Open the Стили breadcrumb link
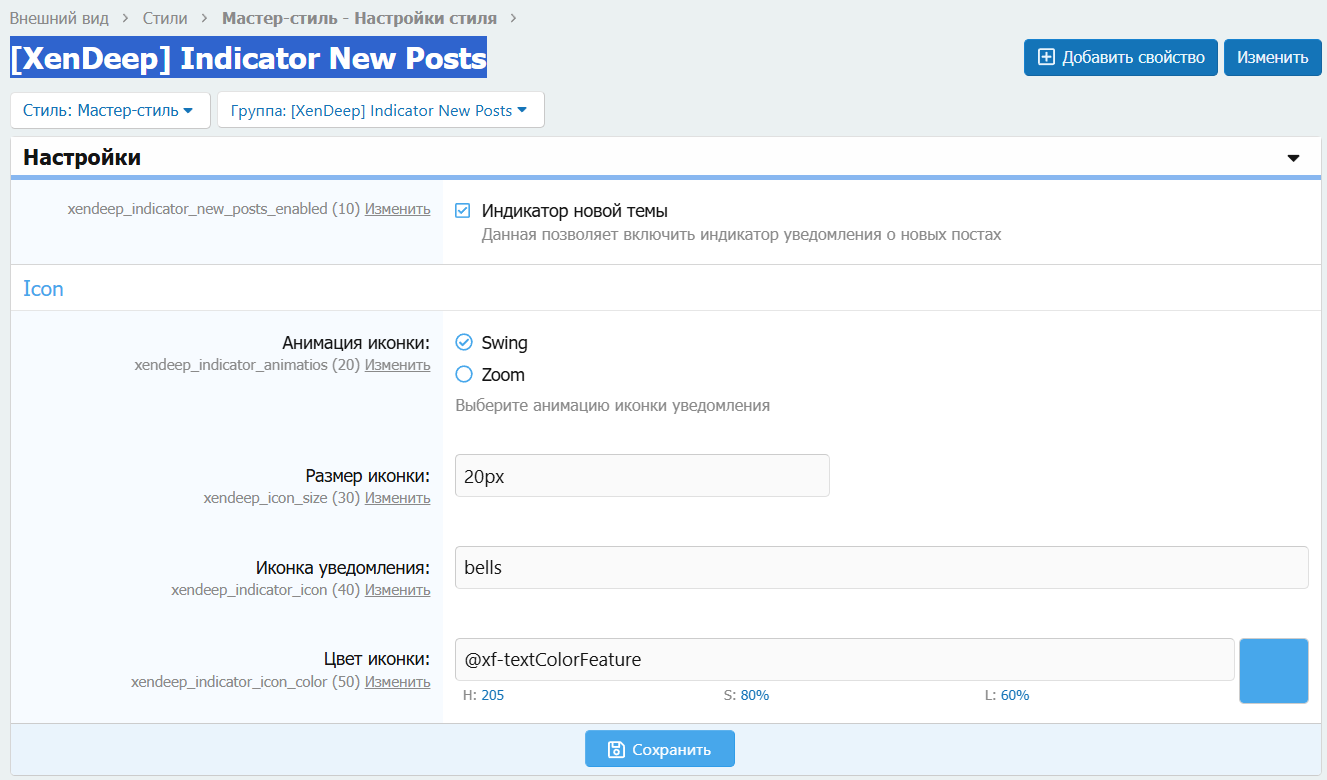 pos(164,18)
